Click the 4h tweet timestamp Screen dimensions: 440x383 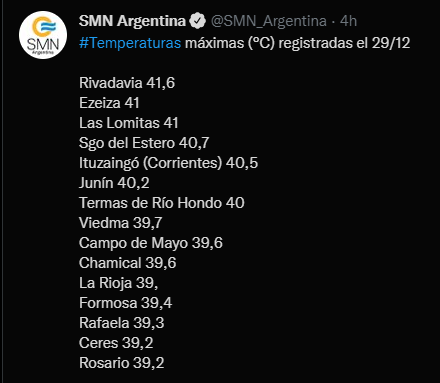[348, 21]
